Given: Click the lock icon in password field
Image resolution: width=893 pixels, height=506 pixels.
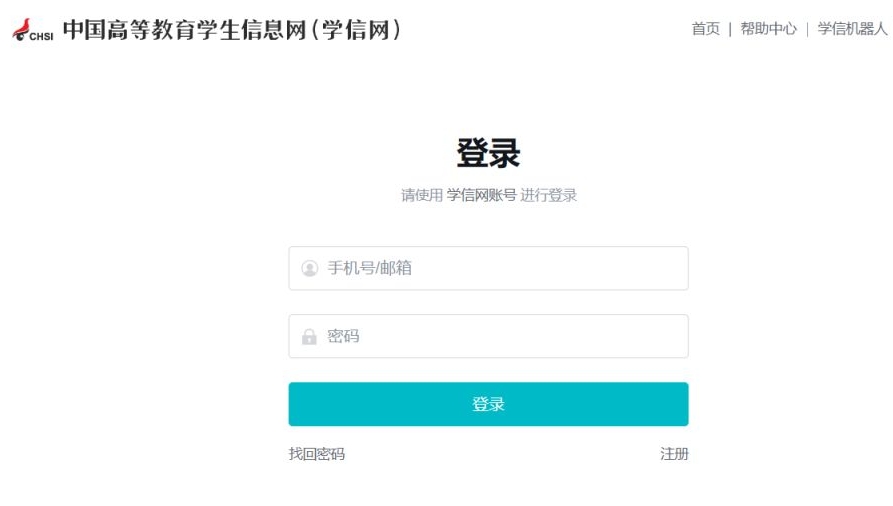Looking at the screenshot, I should [309, 337].
